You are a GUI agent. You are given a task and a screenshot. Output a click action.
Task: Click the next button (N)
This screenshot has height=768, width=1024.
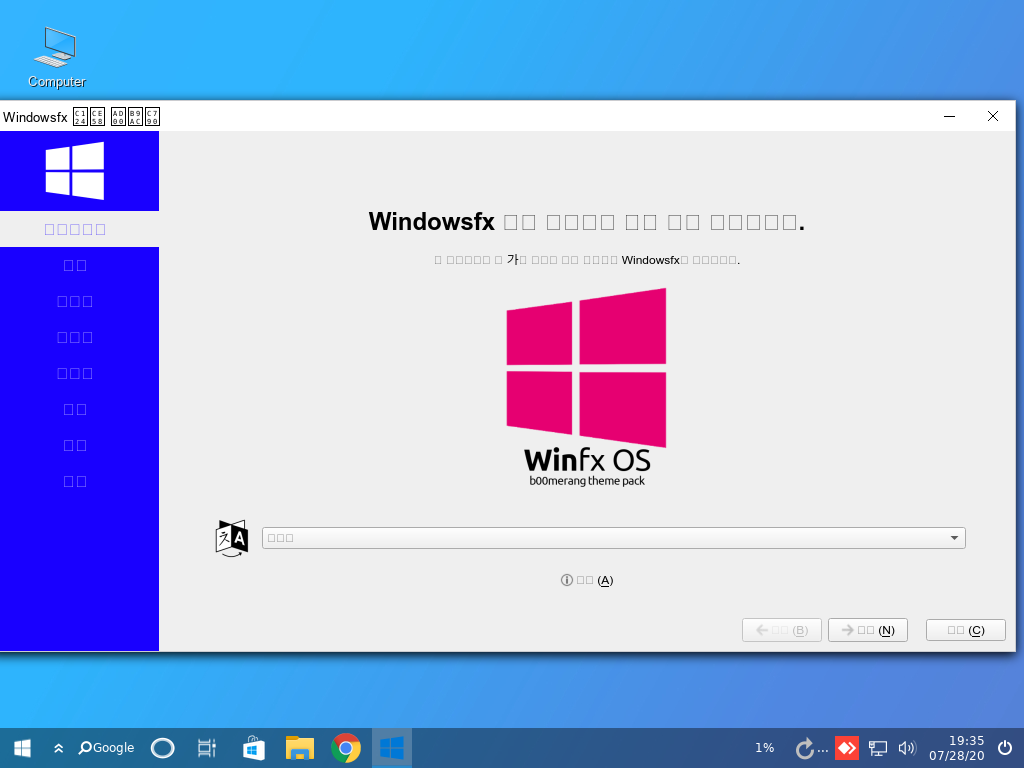[868, 630]
